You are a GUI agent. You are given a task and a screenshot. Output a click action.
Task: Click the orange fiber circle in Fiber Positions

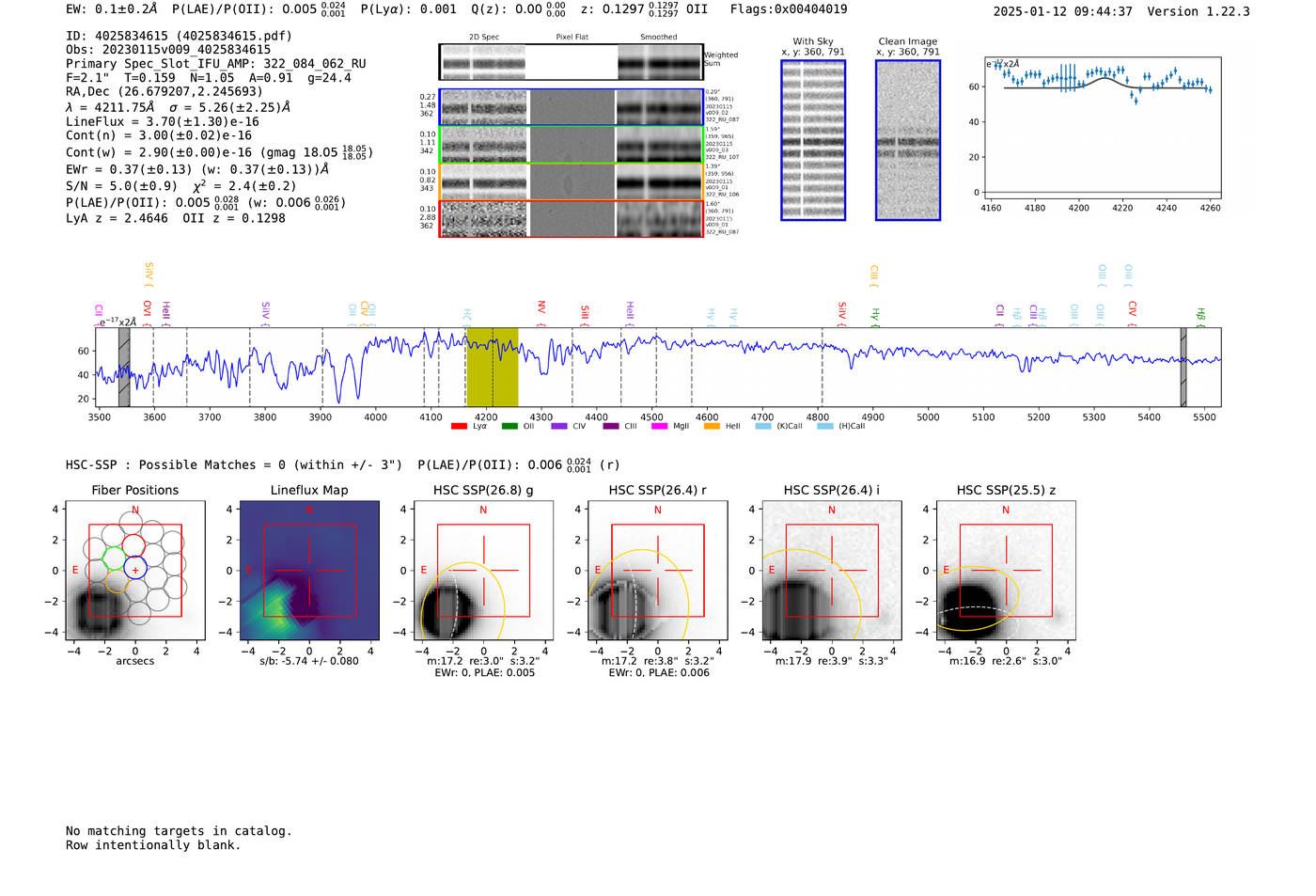pyautogui.click(x=117, y=582)
